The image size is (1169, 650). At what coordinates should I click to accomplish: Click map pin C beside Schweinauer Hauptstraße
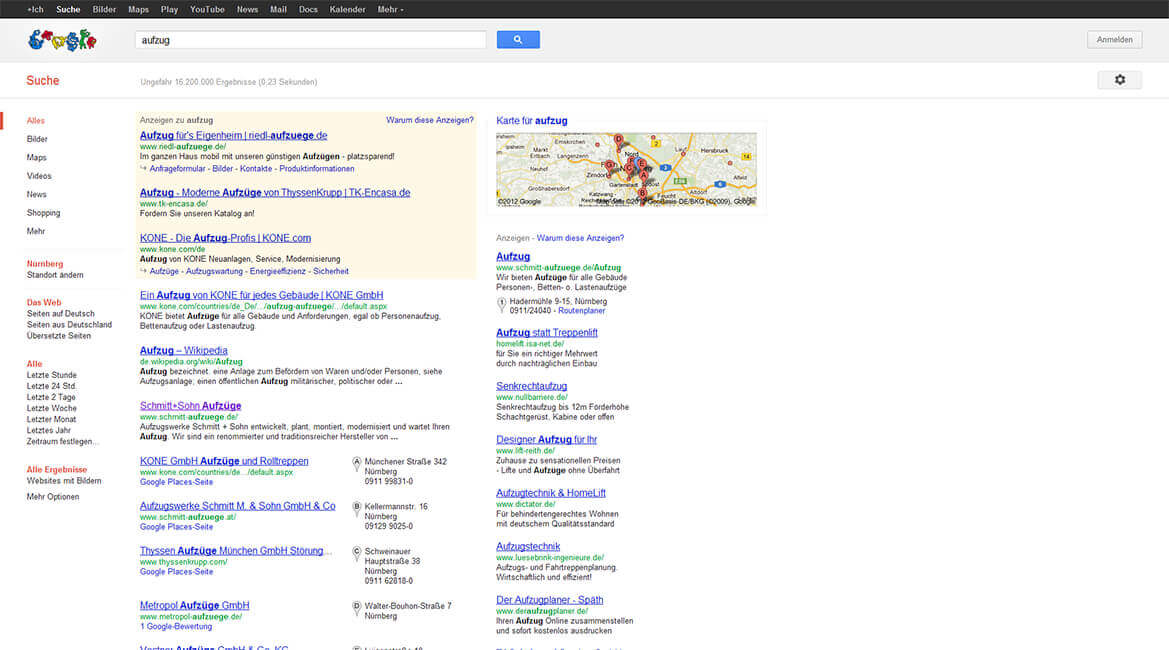click(356, 553)
